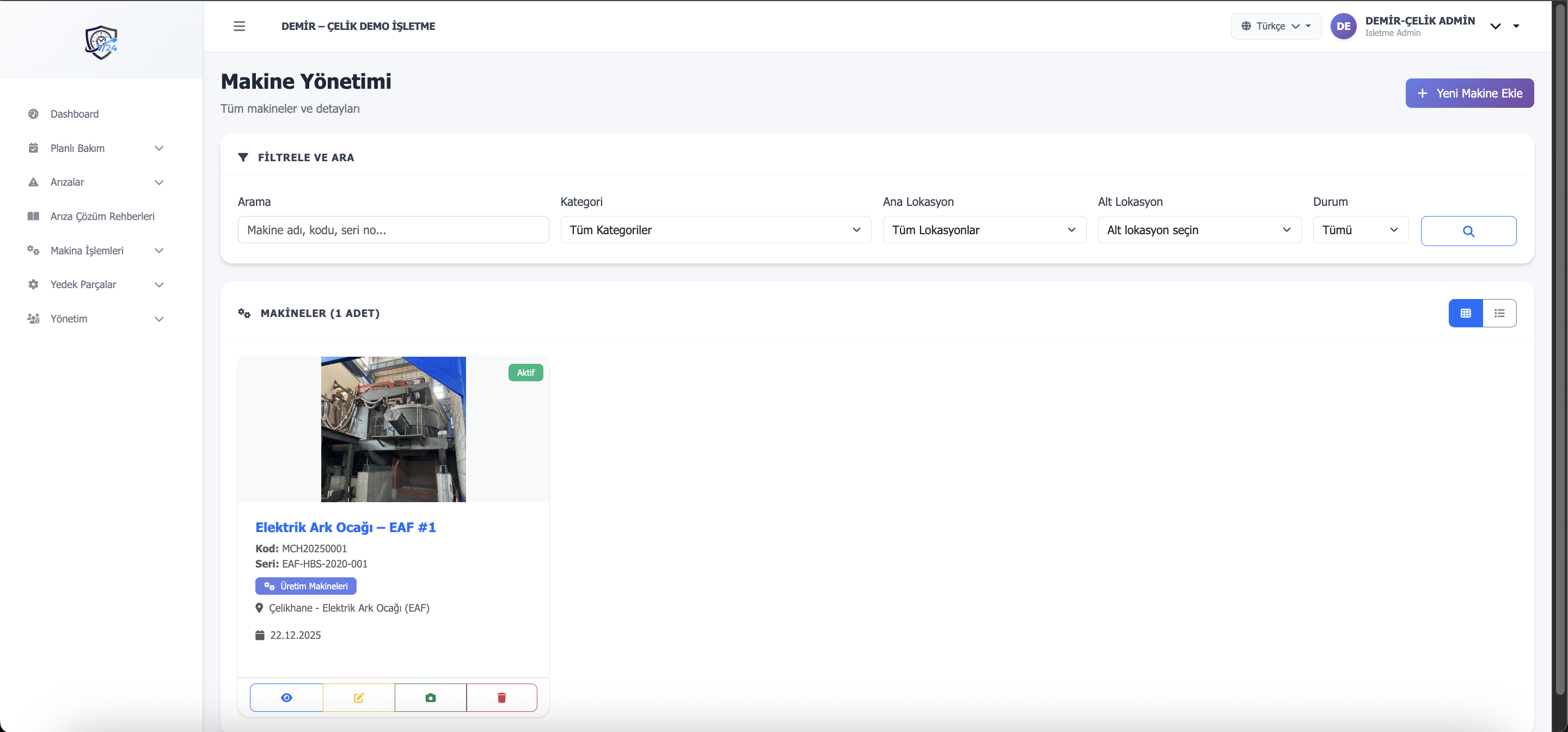The height and width of the screenshot is (732, 1568).
Task: Click the hamburger menu icon
Action: pyautogui.click(x=239, y=26)
